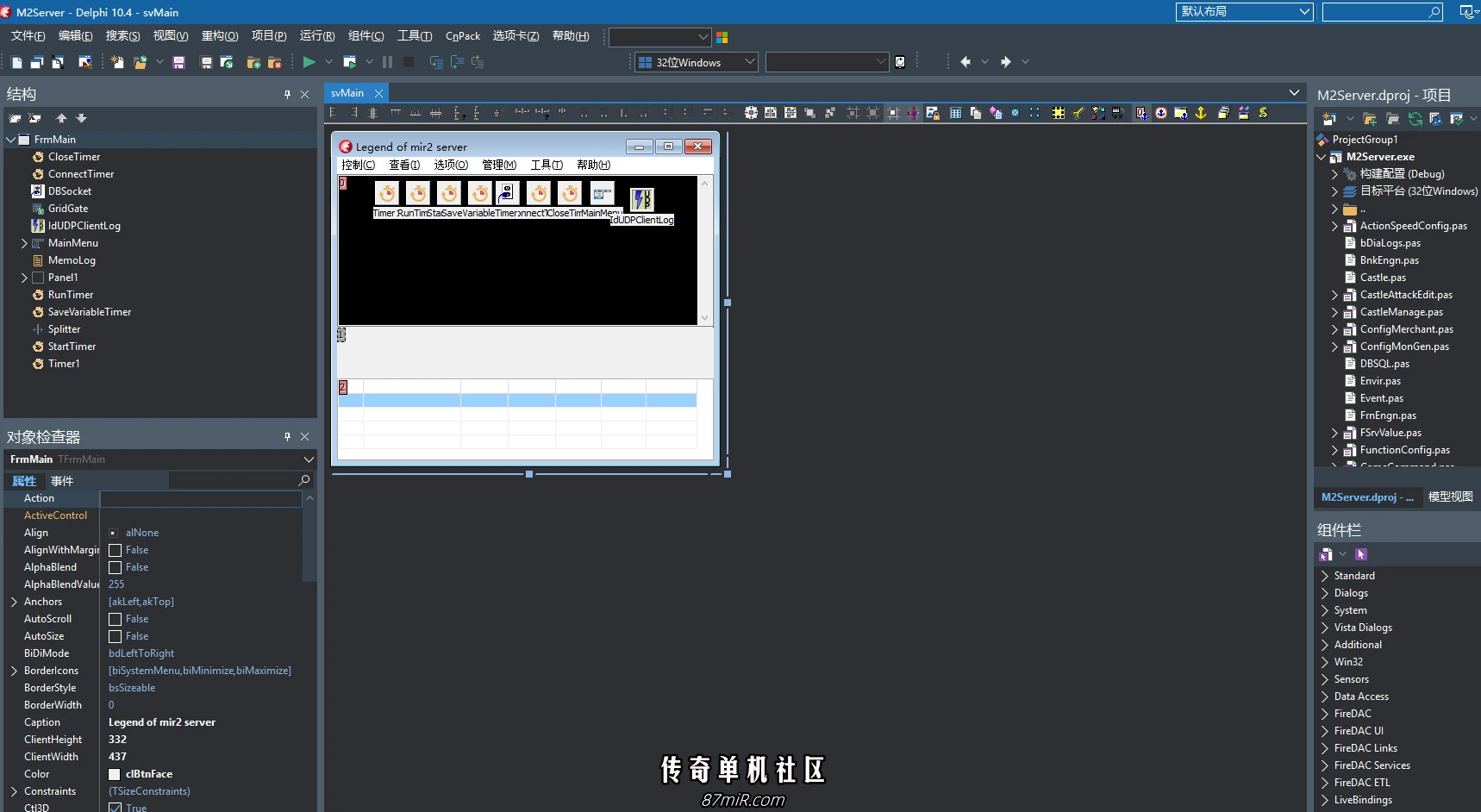1481x812 pixels.
Task: Click the MainMenu component icon on form
Action: 602,193
